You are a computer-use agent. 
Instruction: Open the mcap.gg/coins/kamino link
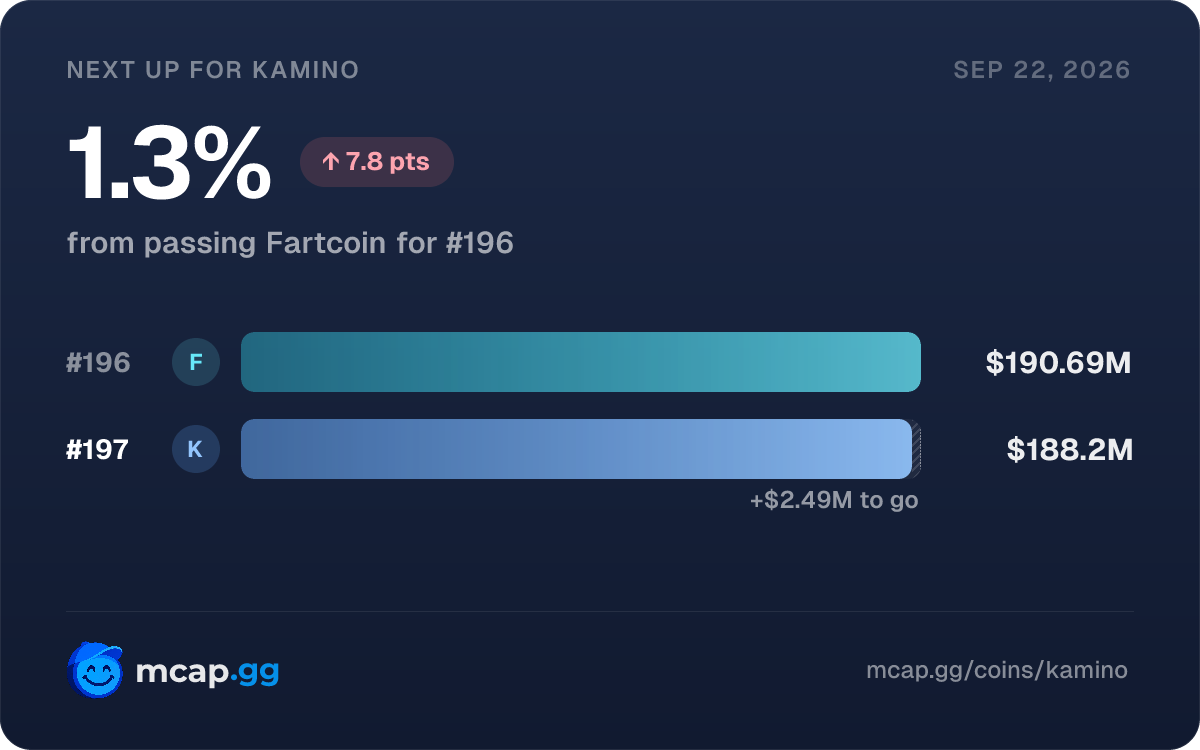point(997,670)
